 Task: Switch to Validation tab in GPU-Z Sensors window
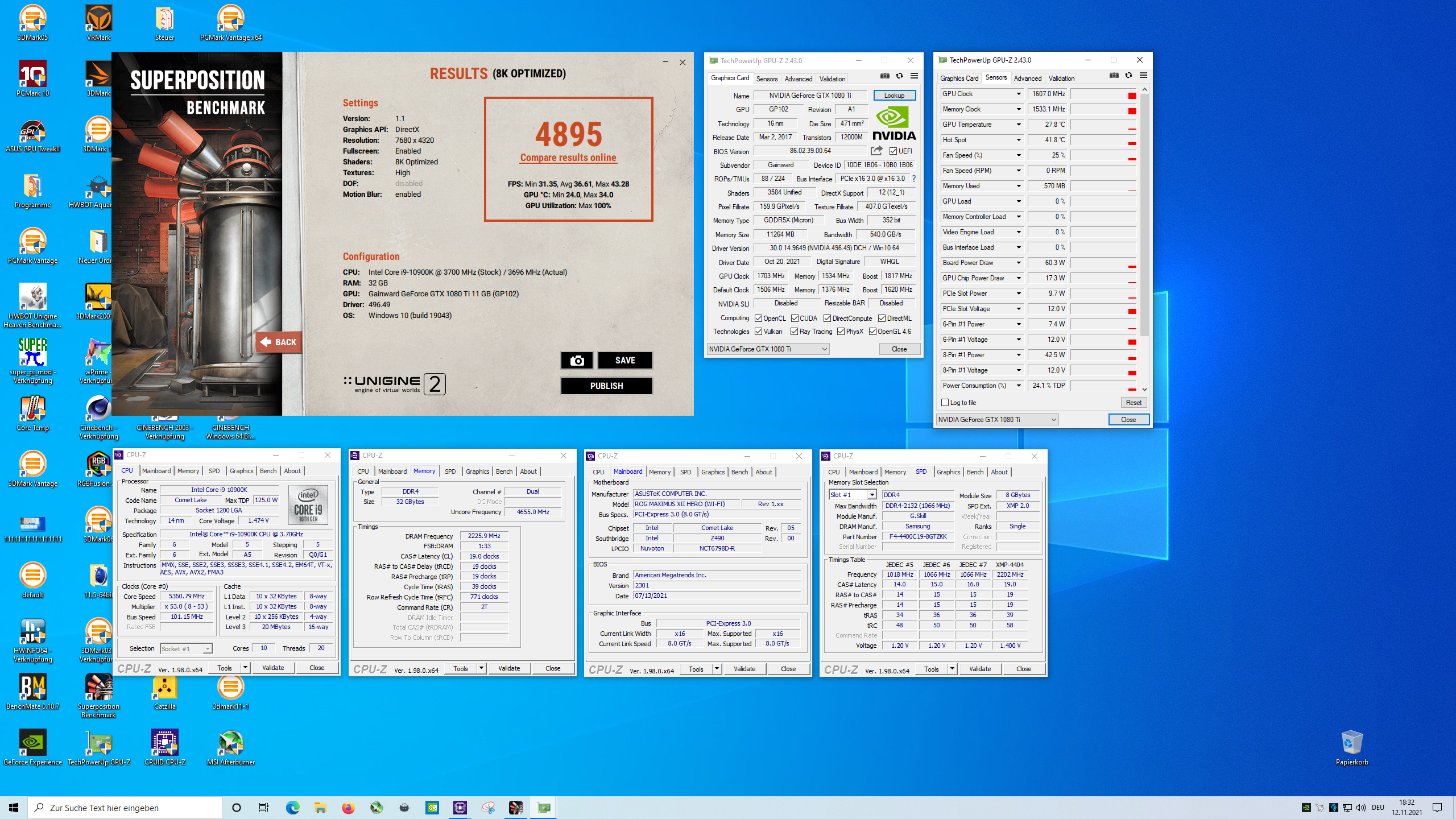[1061, 78]
